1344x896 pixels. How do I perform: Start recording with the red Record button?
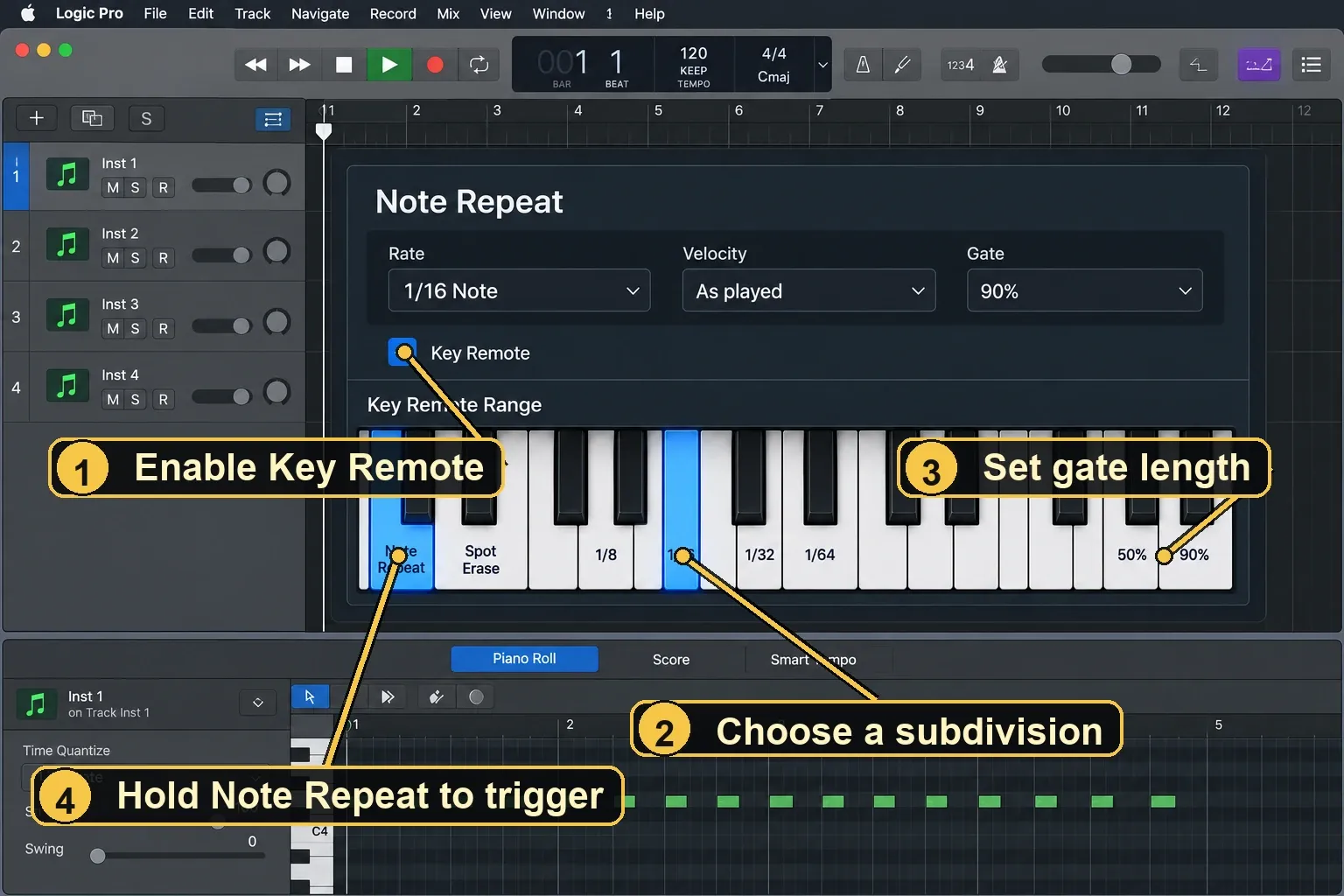435,65
